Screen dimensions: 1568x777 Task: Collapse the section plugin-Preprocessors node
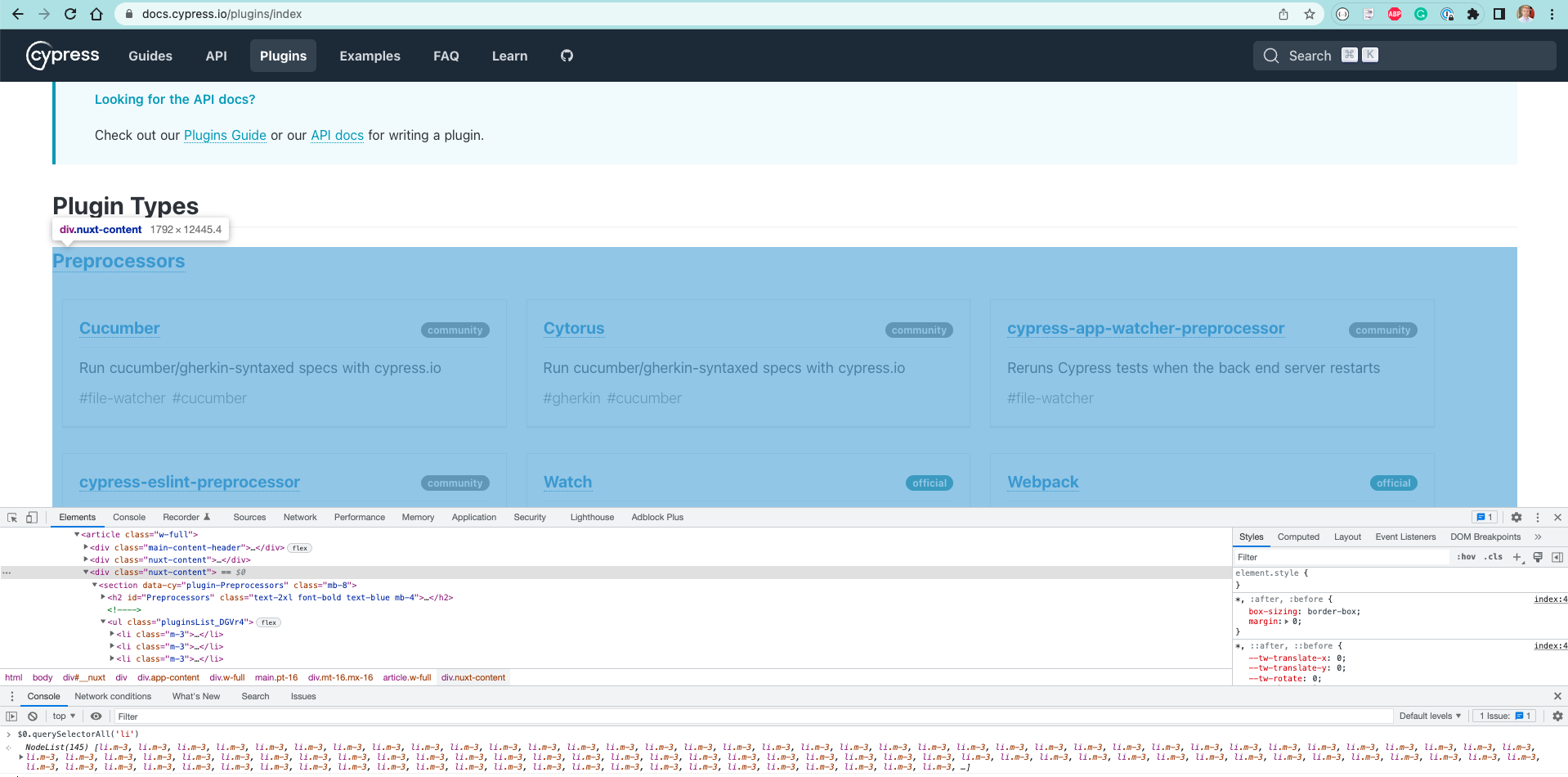(95, 585)
